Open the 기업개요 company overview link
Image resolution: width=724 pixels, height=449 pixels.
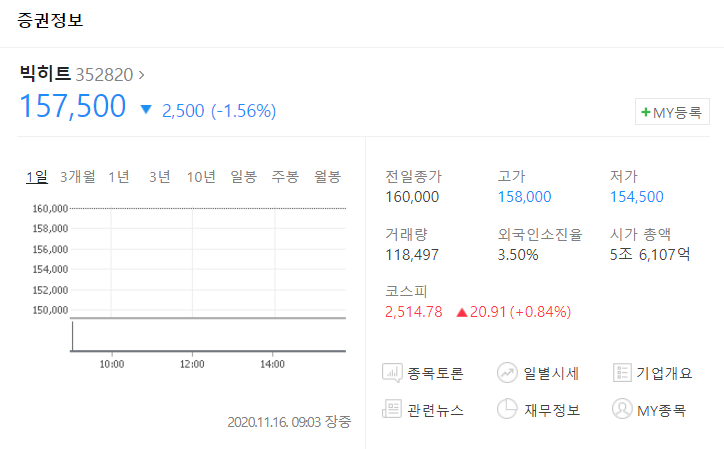(x=664, y=373)
